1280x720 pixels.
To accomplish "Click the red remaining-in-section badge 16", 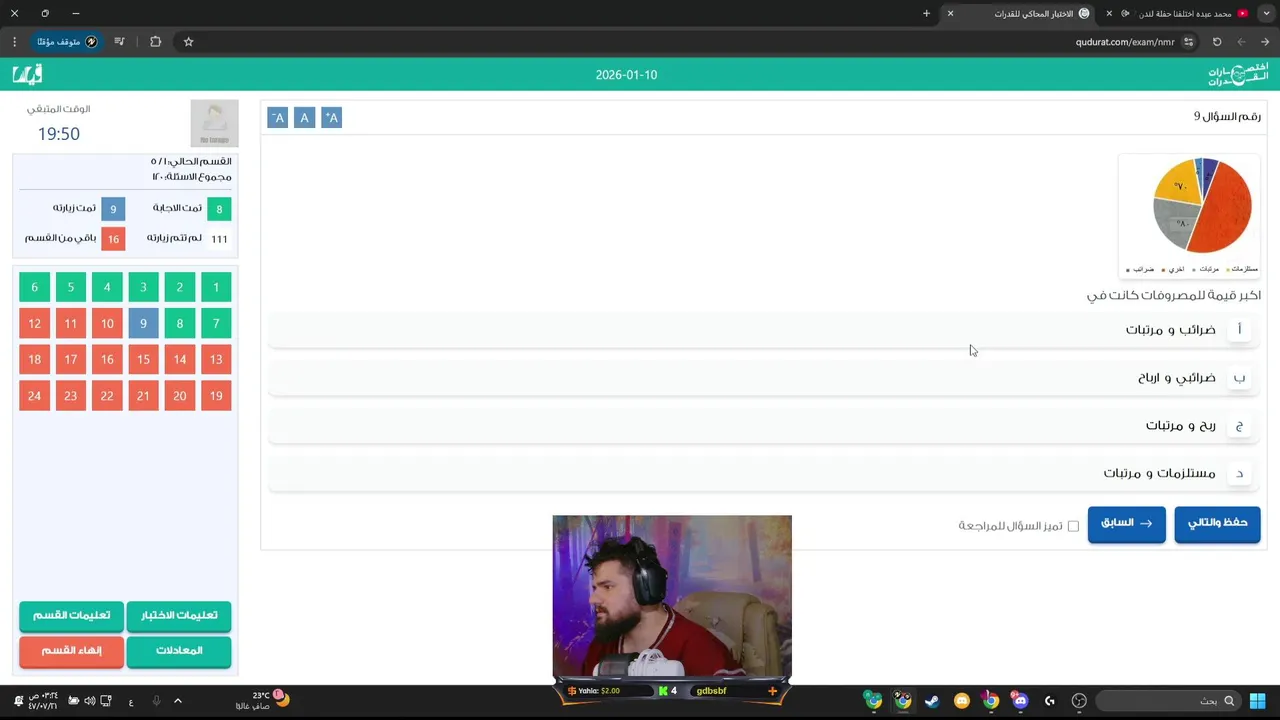I will pyautogui.click(x=113, y=239).
